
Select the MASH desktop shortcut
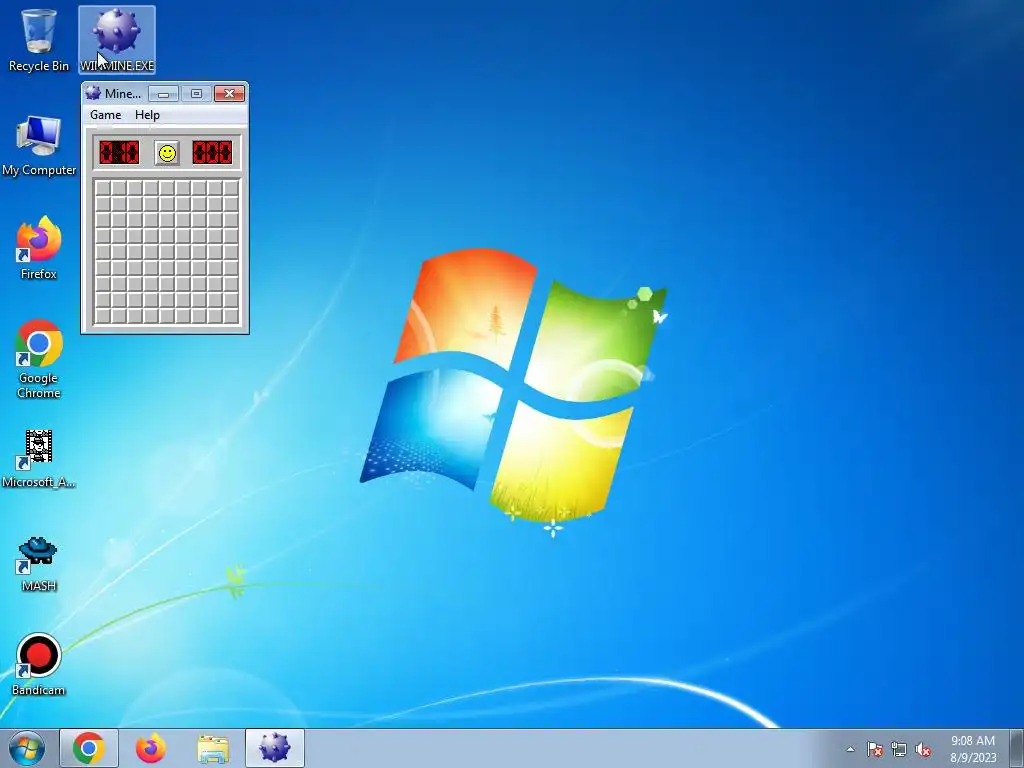(39, 564)
